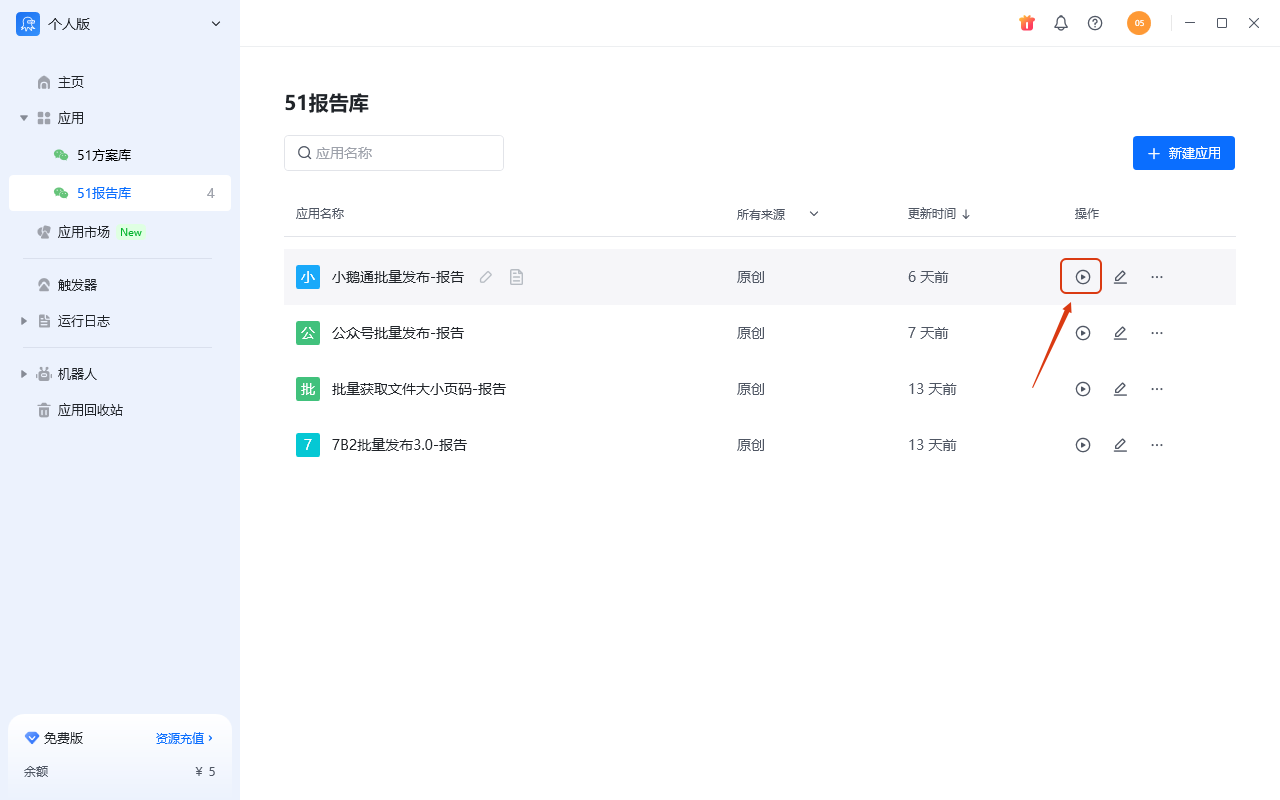Create a new app with 新建应用
This screenshot has width=1280, height=800.
click(1184, 152)
